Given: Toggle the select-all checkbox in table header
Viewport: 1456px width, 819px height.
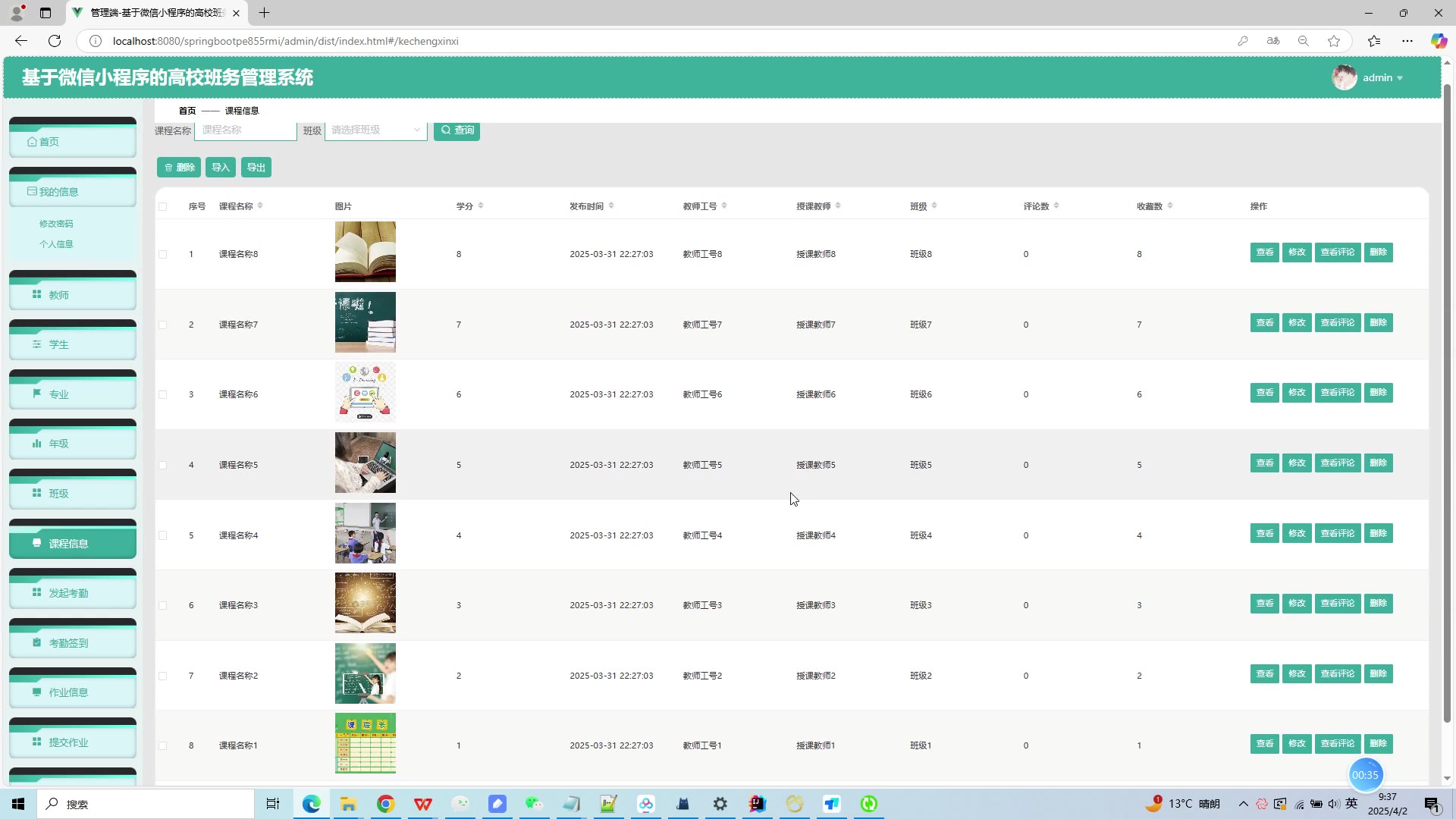Looking at the screenshot, I should coord(163,206).
